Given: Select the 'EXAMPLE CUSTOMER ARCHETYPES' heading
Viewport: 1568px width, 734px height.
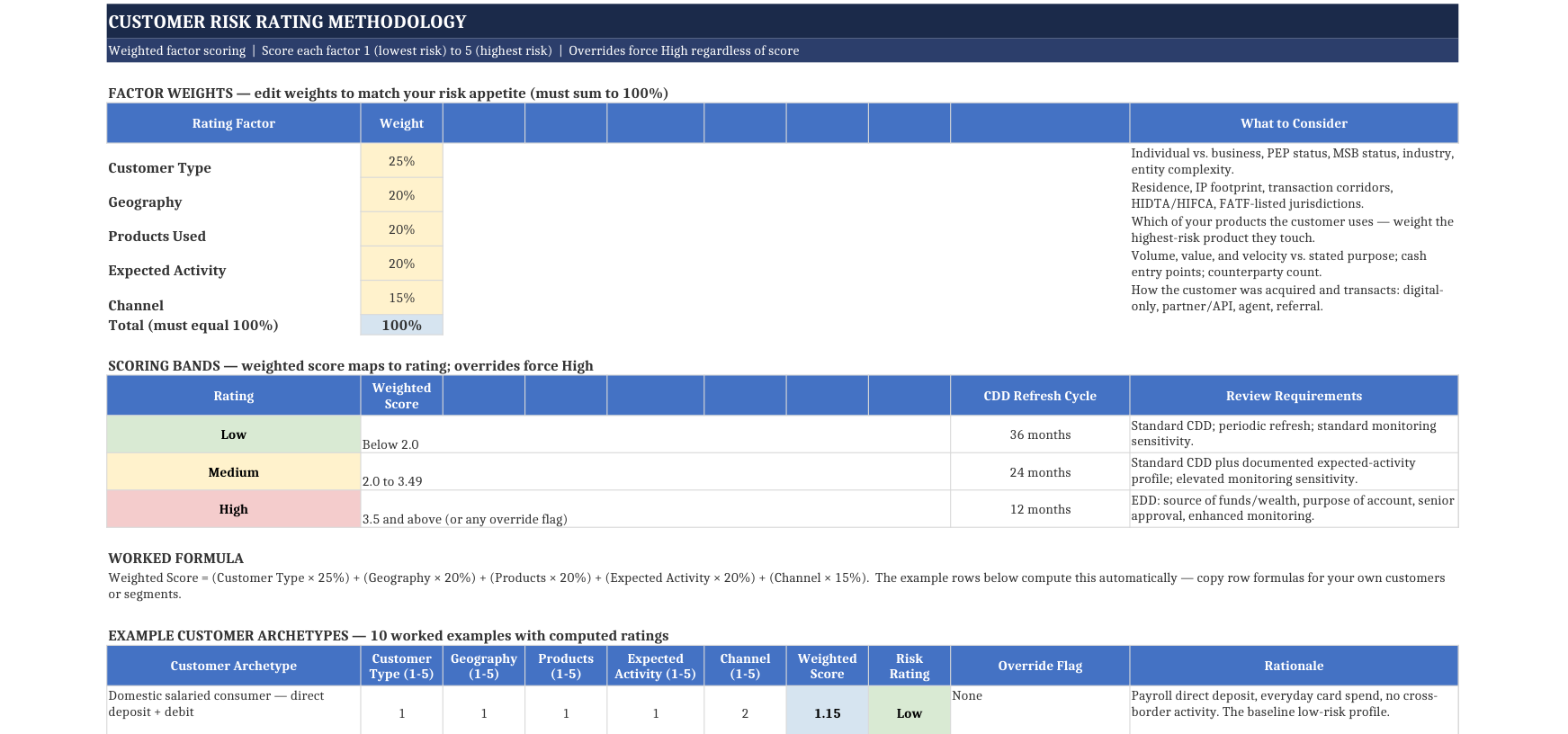Looking at the screenshot, I should 388,636.
